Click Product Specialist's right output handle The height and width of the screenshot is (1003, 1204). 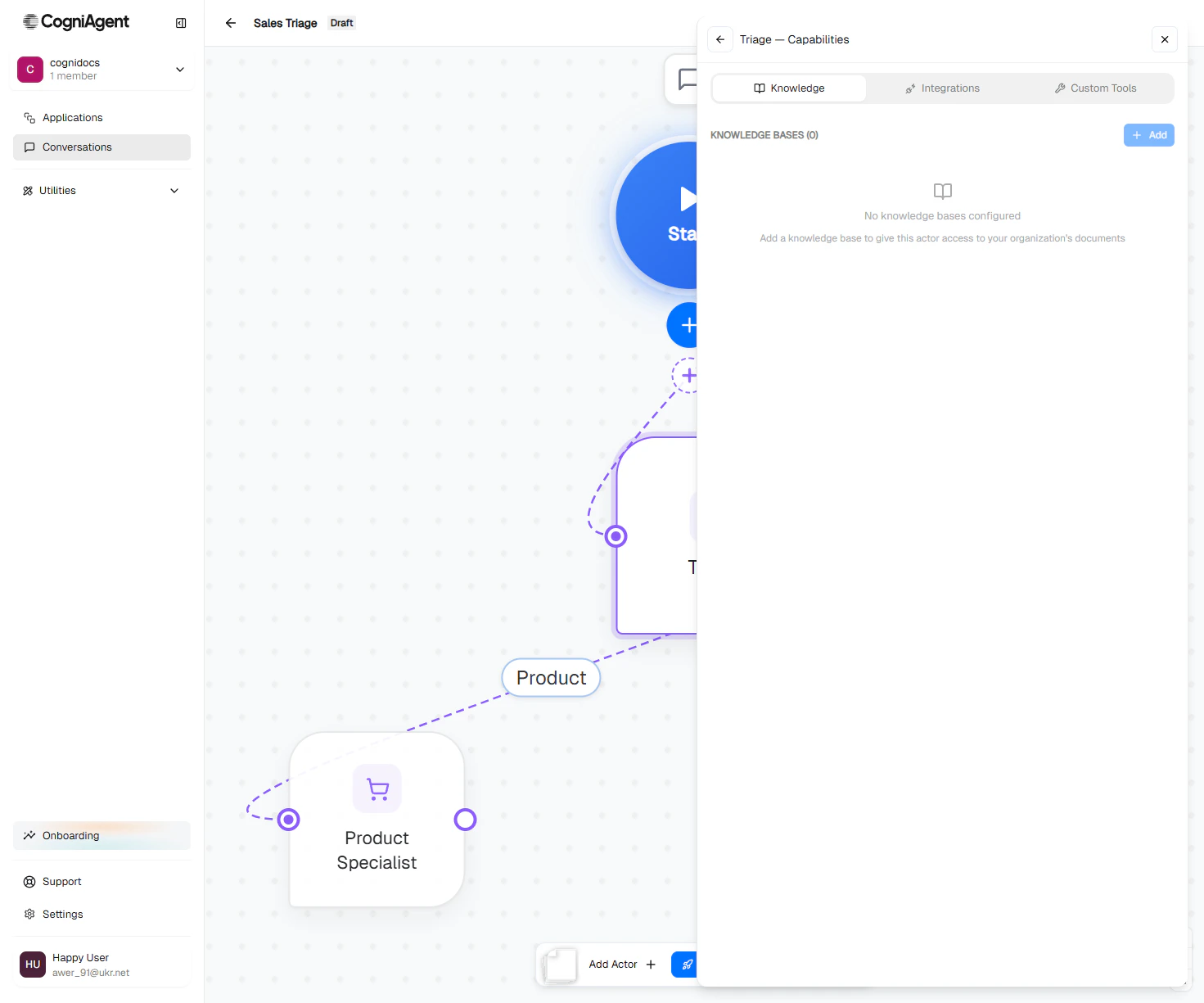tap(466, 820)
